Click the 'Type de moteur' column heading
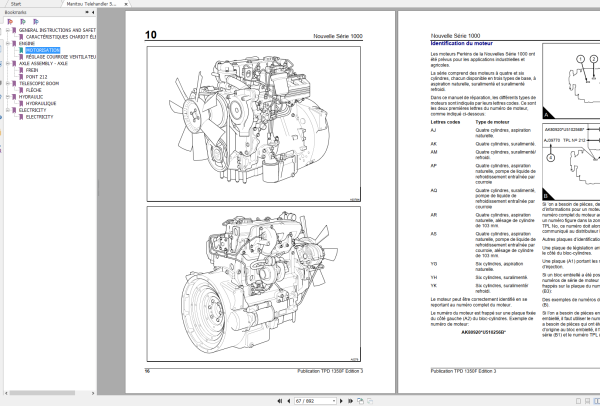Viewport: 600px width, 406px height. coord(492,122)
